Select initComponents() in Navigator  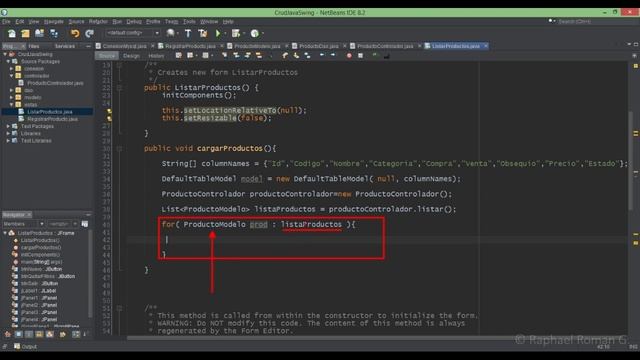pos(40,255)
